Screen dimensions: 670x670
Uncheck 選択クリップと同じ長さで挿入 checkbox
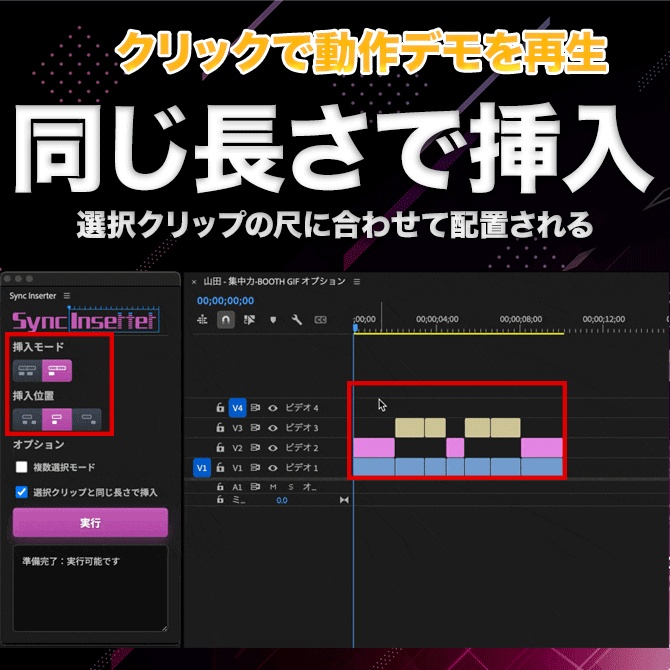click(21, 492)
